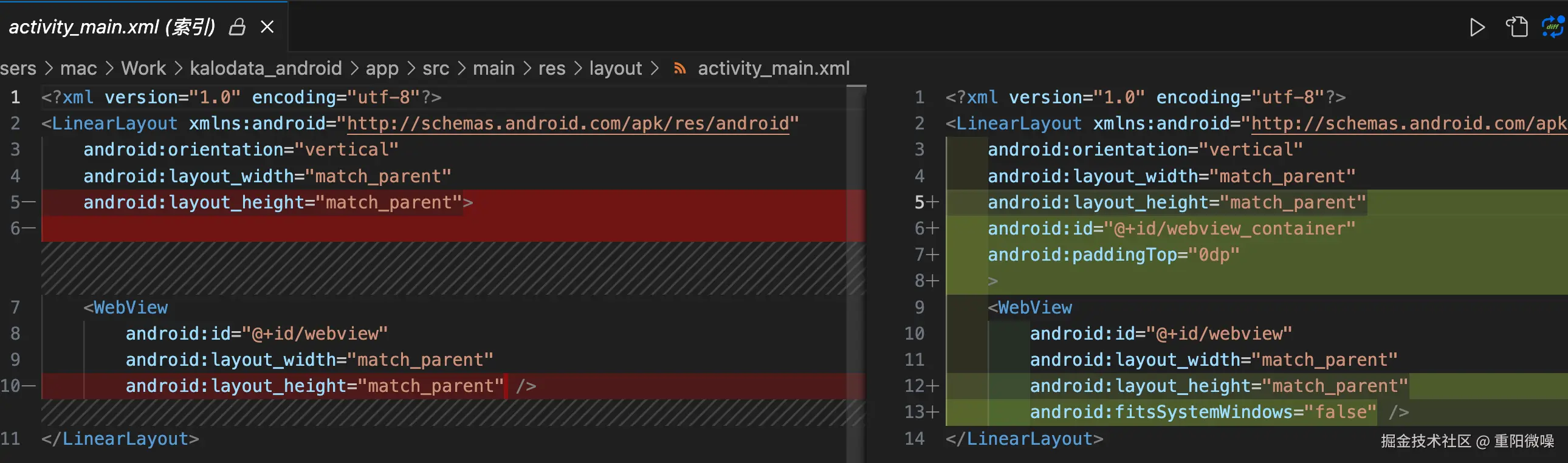Click the fitsSystemWindows line in right pane

pos(1202,413)
